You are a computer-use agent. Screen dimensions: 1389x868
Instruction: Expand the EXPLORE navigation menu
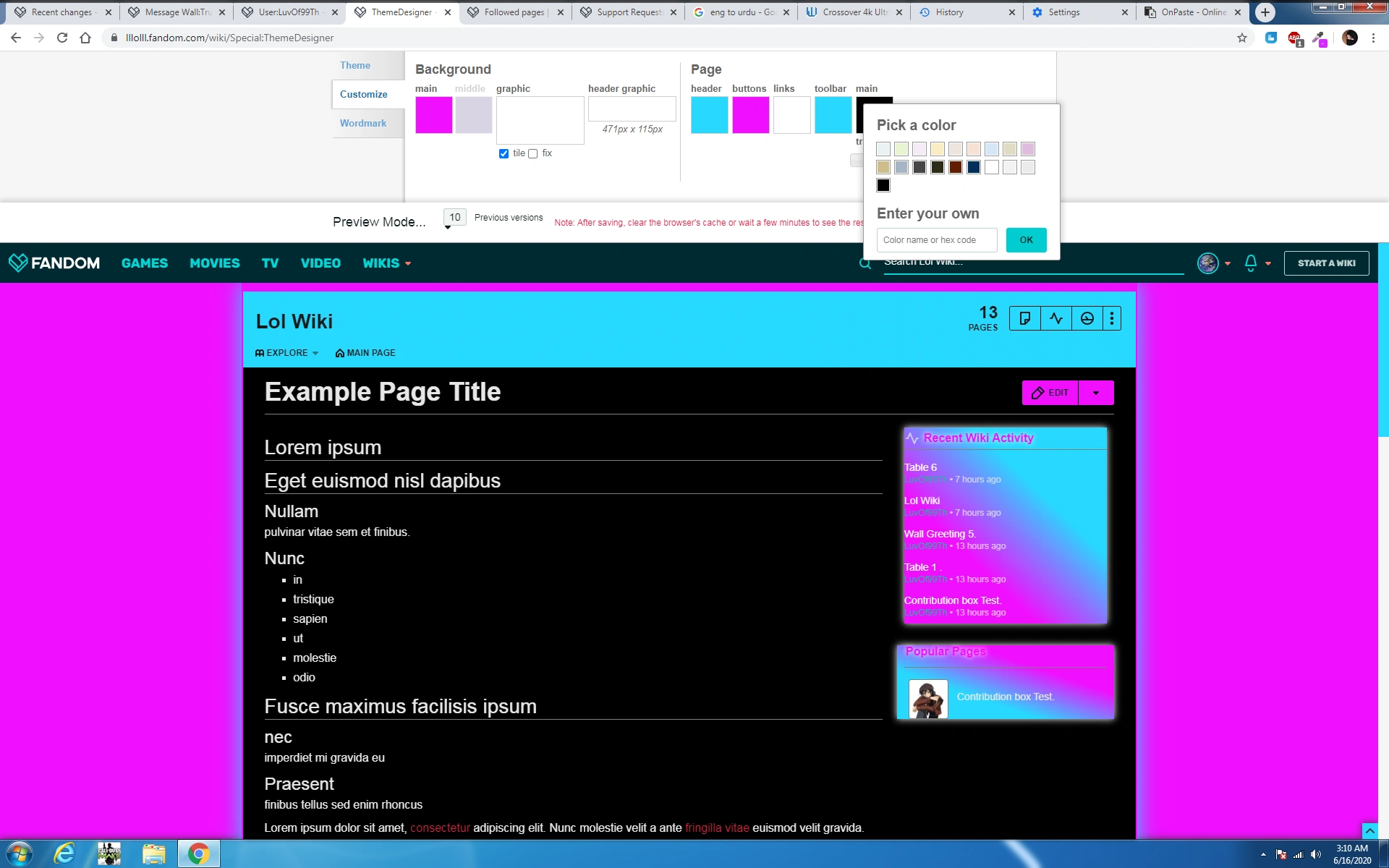(x=286, y=353)
